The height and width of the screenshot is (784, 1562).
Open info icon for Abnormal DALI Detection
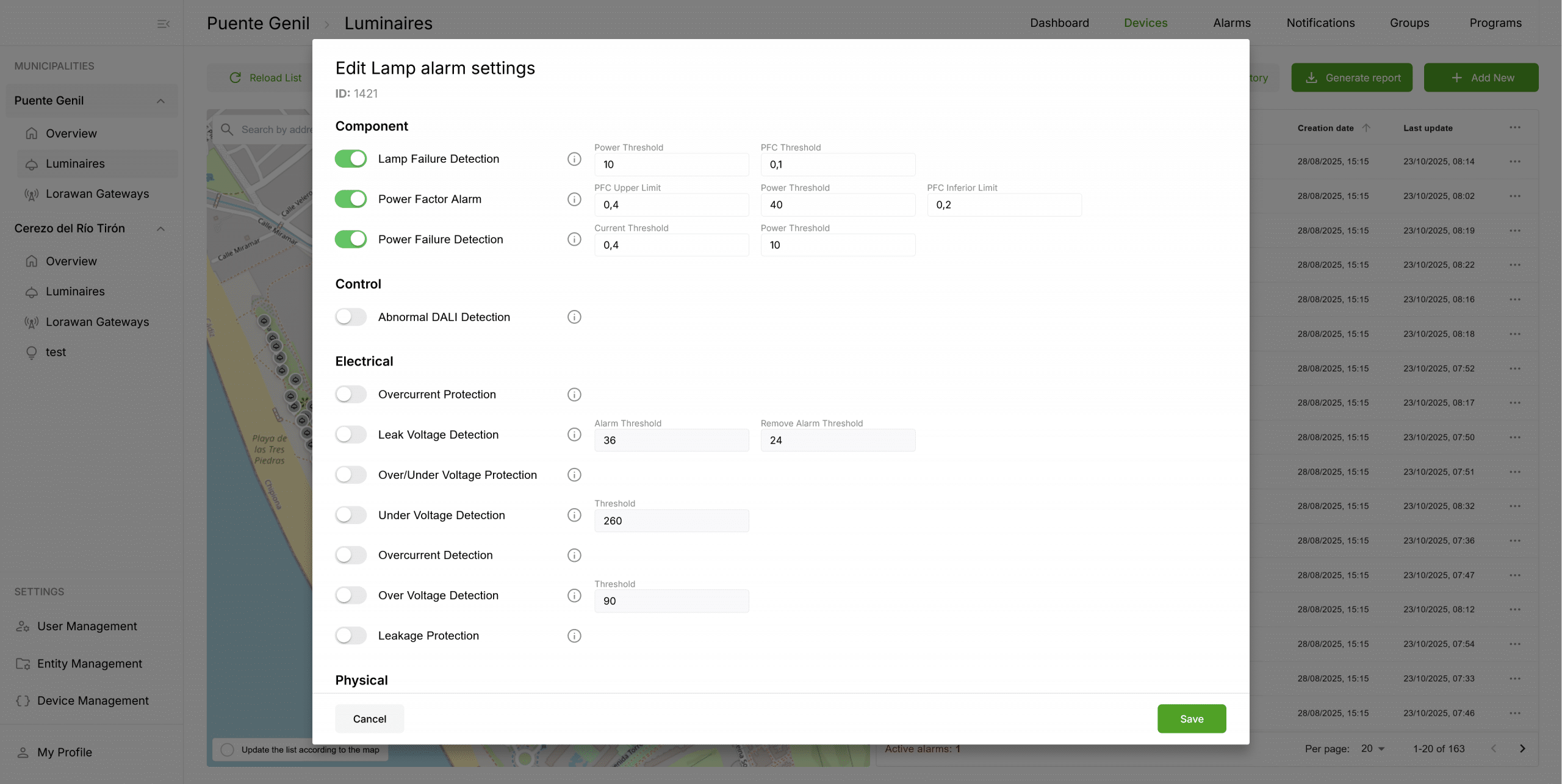pos(574,317)
